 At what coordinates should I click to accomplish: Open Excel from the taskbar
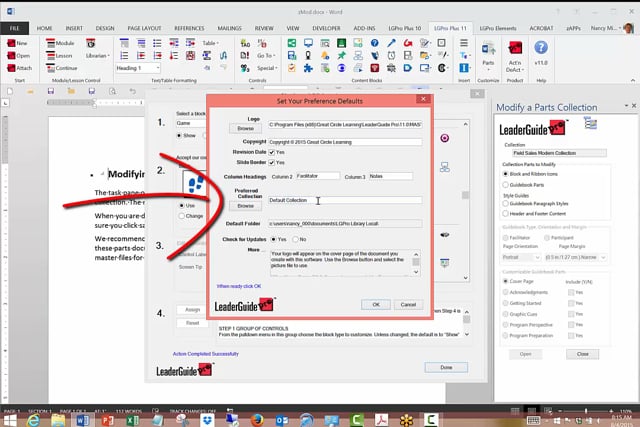[x=132, y=420]
